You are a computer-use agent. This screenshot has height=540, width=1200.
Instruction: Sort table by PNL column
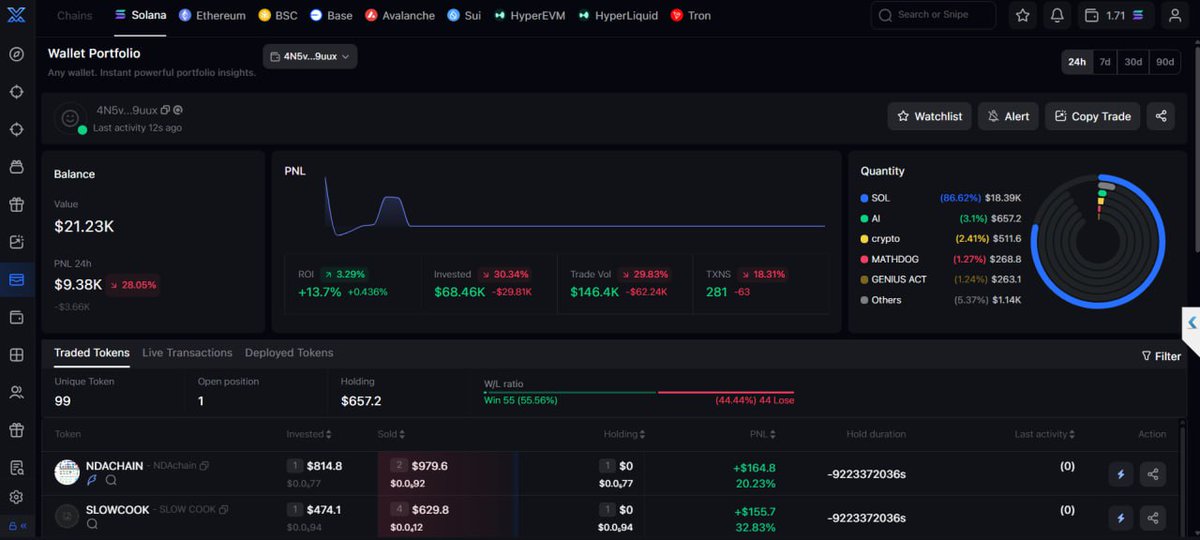point(765,434)
